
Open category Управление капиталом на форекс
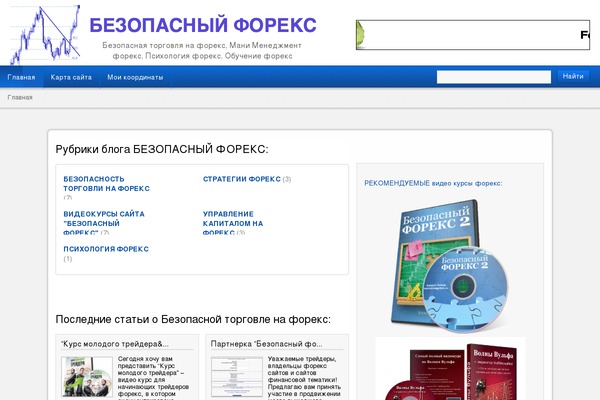coord(233,223)
